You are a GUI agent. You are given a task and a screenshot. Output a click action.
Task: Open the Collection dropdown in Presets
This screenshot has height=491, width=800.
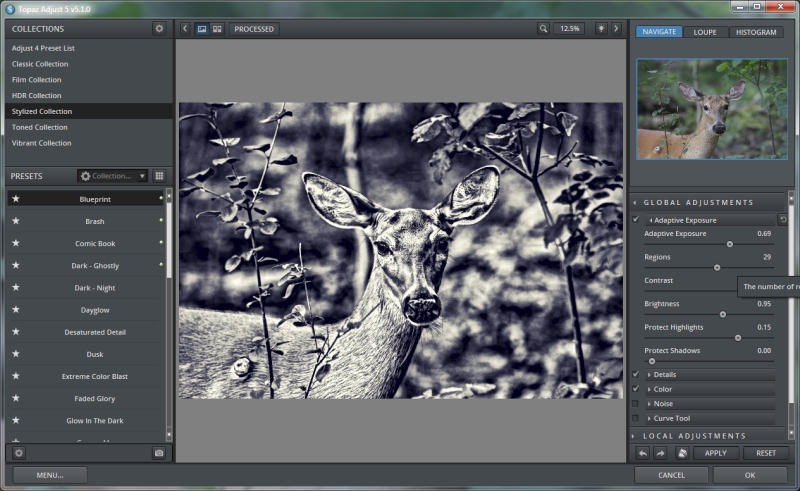click(x=112, y=176)
